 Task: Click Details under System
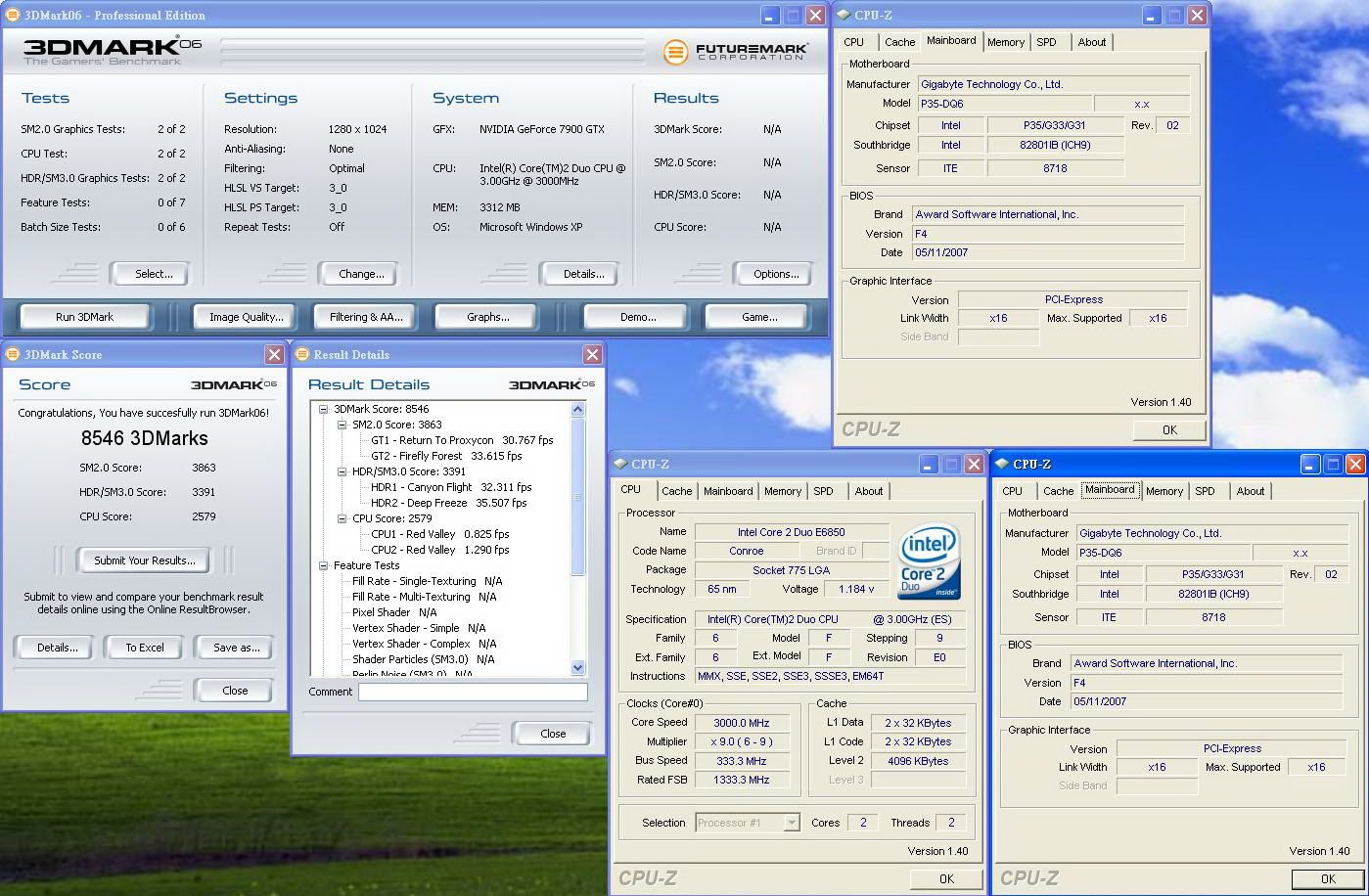point(579,274)
